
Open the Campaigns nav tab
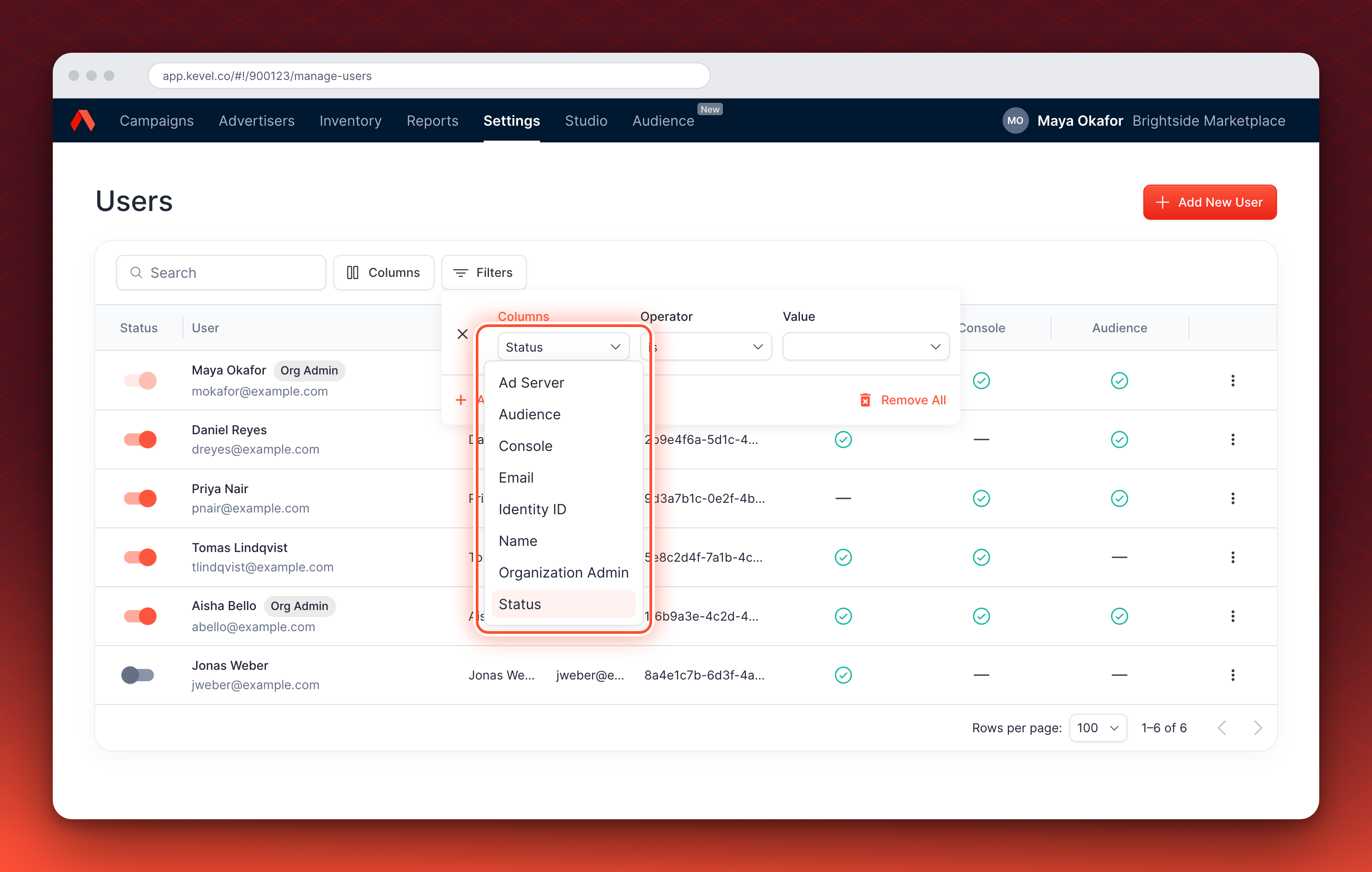click(x=156, y=121)
